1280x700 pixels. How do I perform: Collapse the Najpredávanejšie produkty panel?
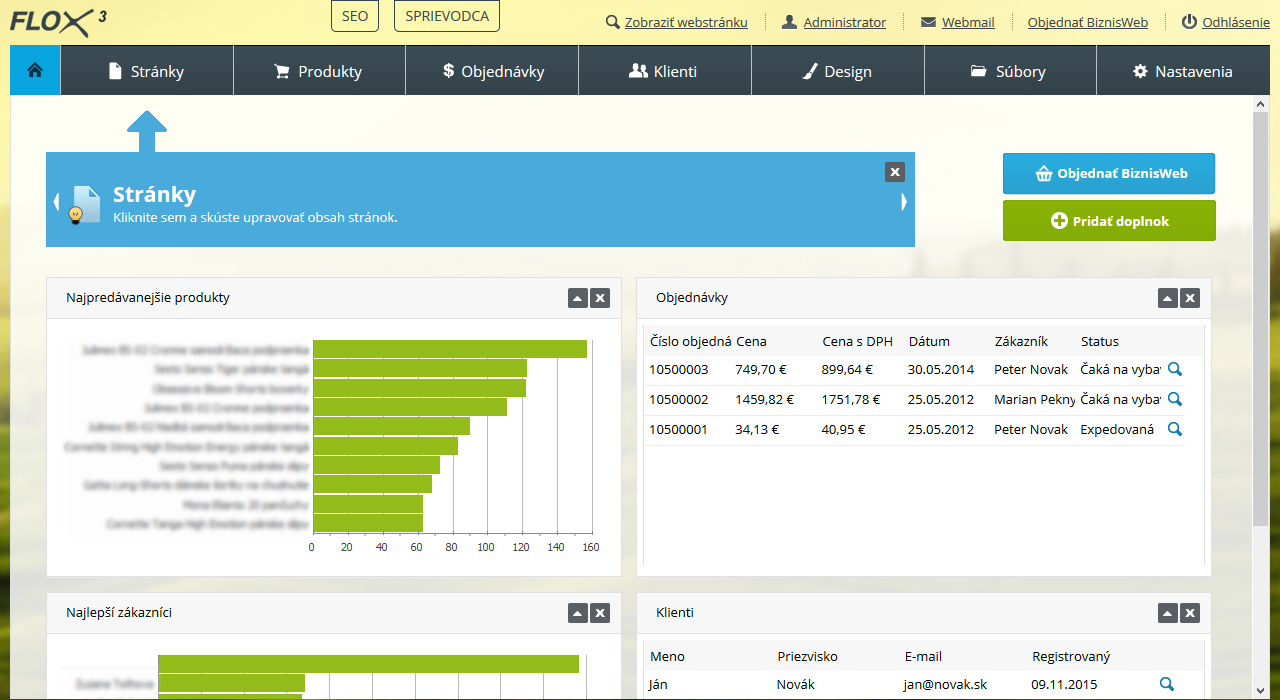pyautogui.click(x=578, y=298)
